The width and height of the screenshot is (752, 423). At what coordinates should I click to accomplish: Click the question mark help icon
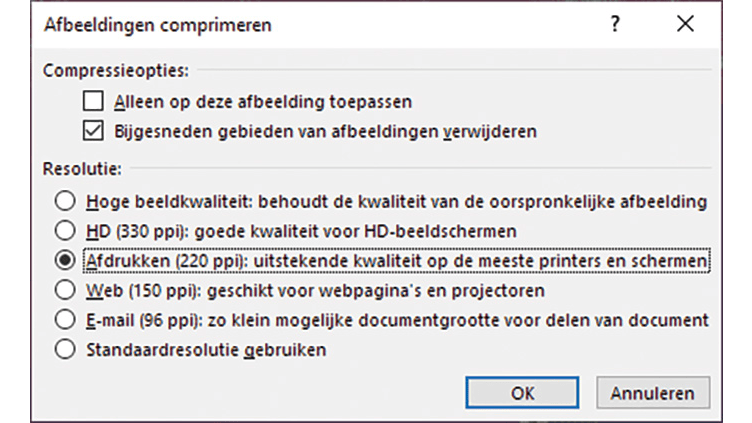click(616, 25)
